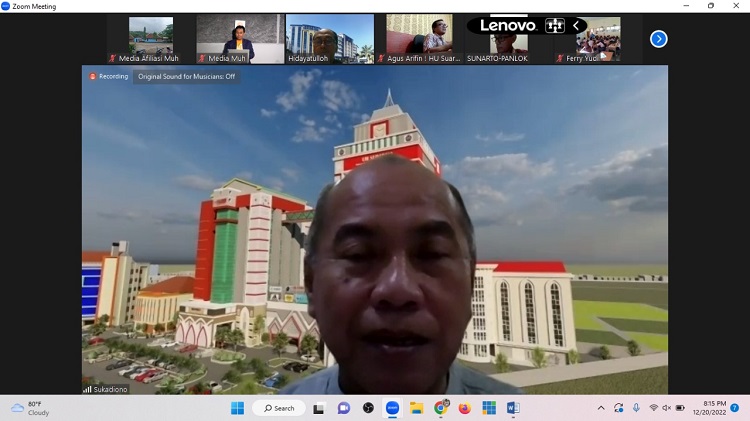Collapse the Lenovo overlay using its chevron
750x421 pixels.
[576, 26]
